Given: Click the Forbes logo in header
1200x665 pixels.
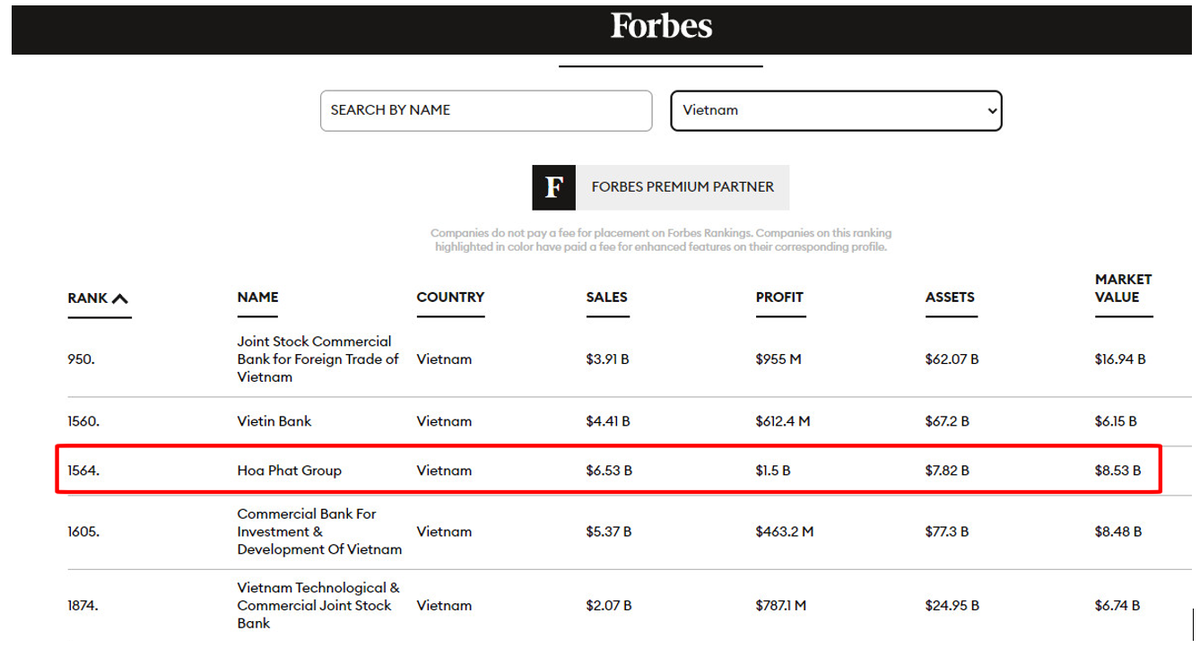Looking at the screenshot, I should click(661, 27).
